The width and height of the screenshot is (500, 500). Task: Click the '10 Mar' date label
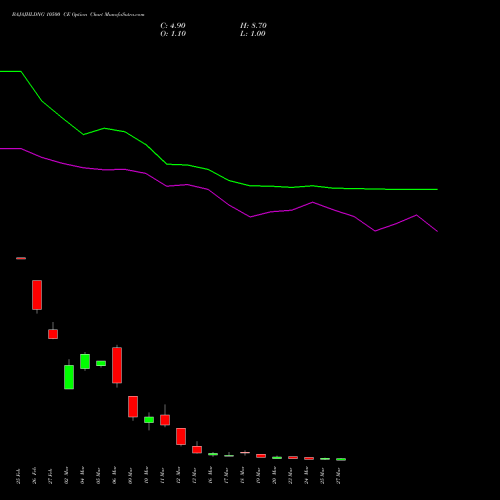tap(146, 475)
